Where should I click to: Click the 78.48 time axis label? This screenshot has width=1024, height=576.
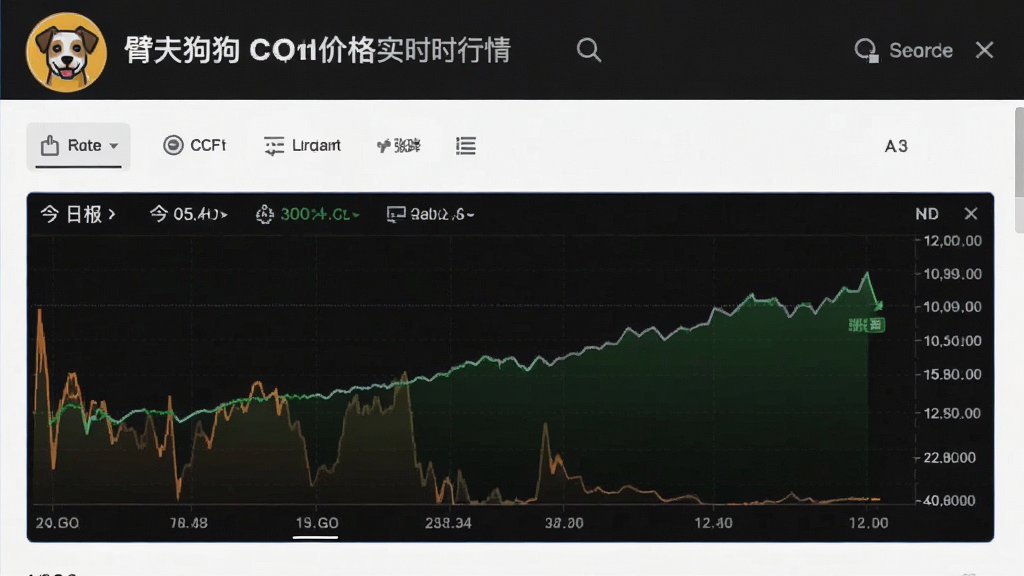tap(189, 523)
